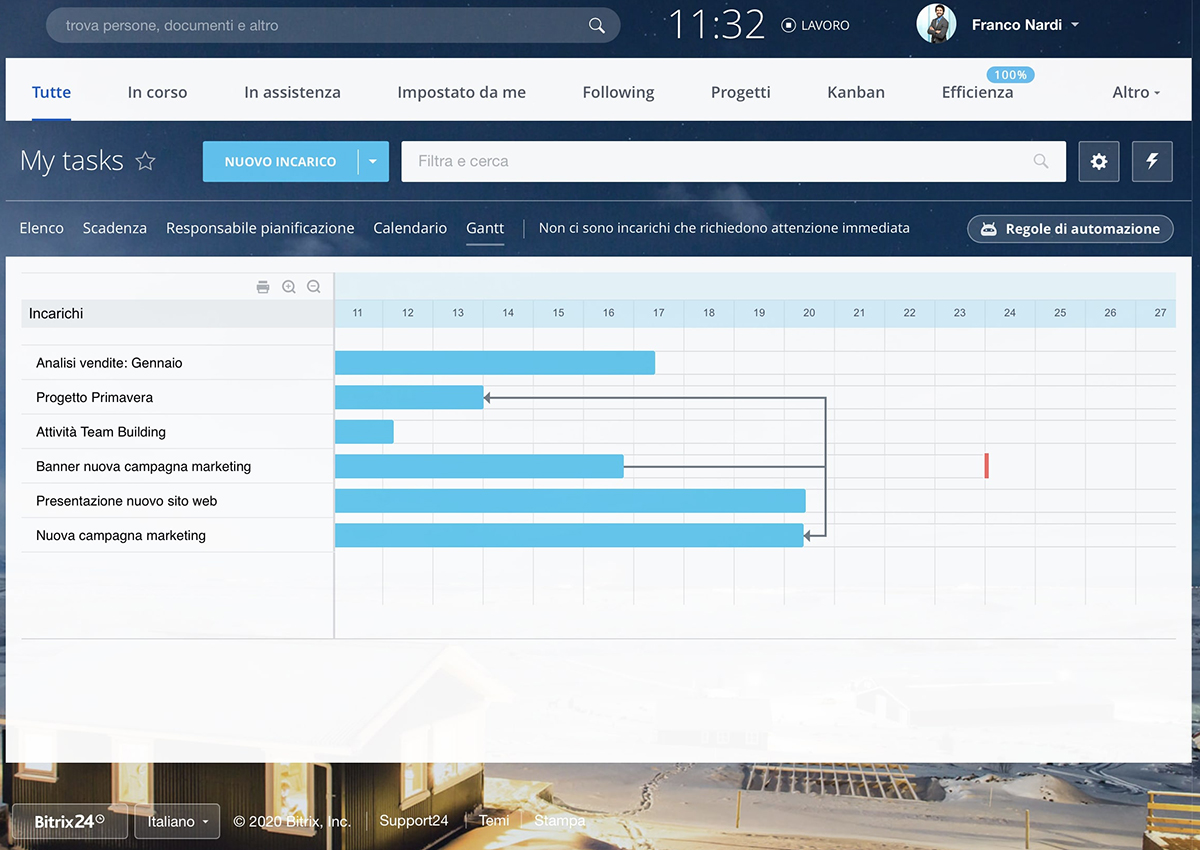1200x850 pixels.
Task: Toggle the favorite star next to My tasks
Action: coord(146,160)
